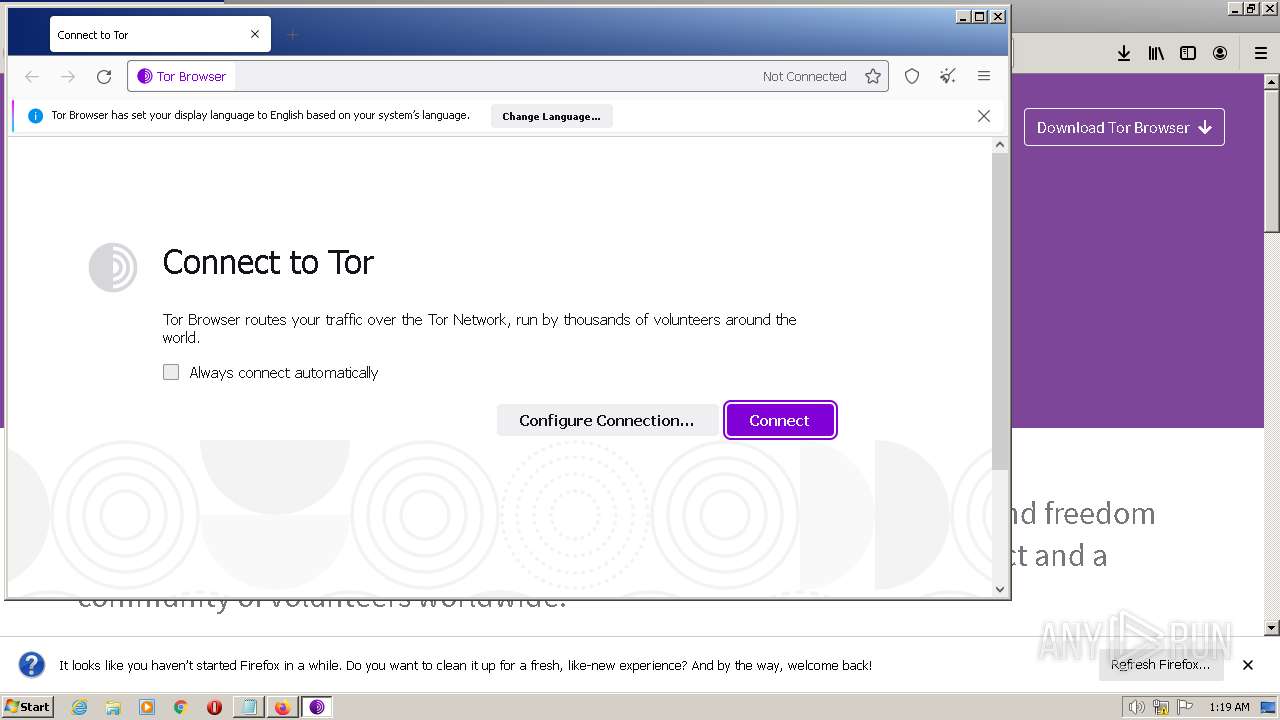Click the Connect button
1280x720 pixels.
click(780, 420)
